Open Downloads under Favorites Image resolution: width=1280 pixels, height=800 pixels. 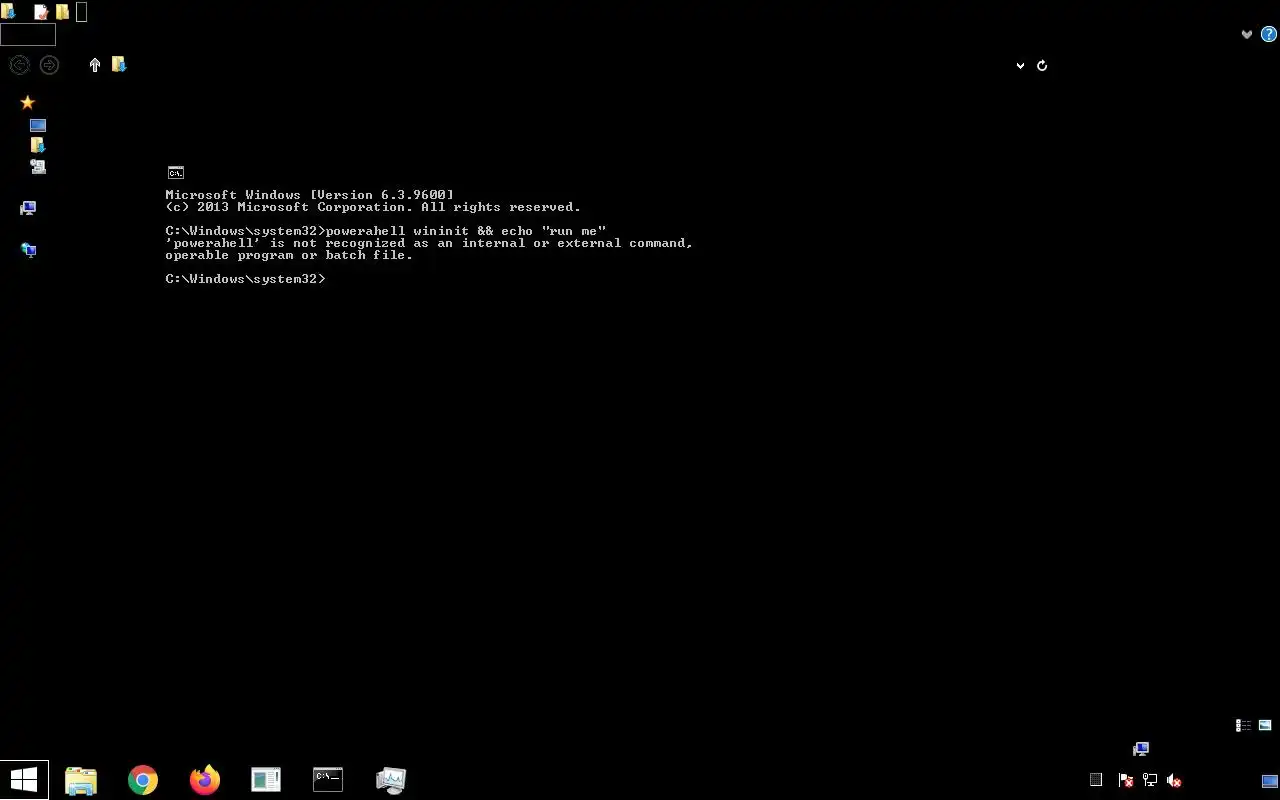pos(38,145)
